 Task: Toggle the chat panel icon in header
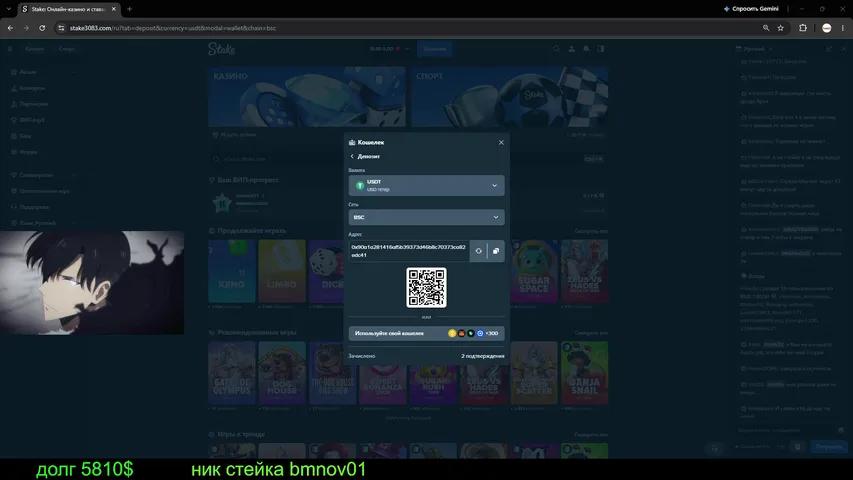pos(601,48)
